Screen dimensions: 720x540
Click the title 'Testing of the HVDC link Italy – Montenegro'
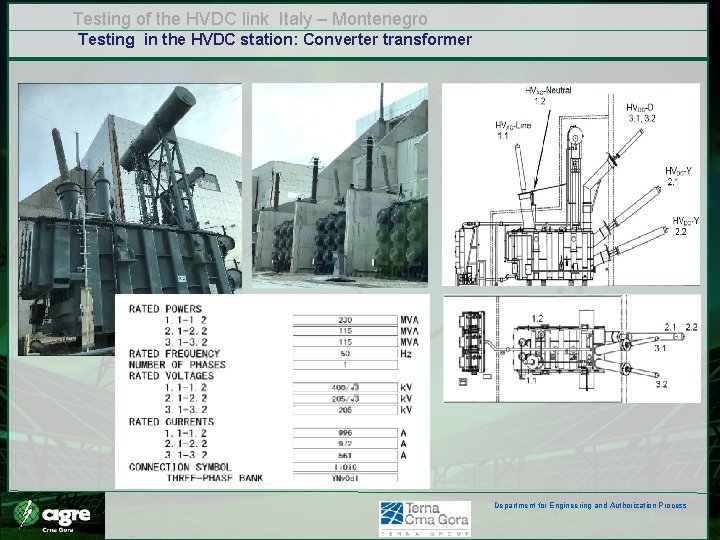click(x=250, y=19)
